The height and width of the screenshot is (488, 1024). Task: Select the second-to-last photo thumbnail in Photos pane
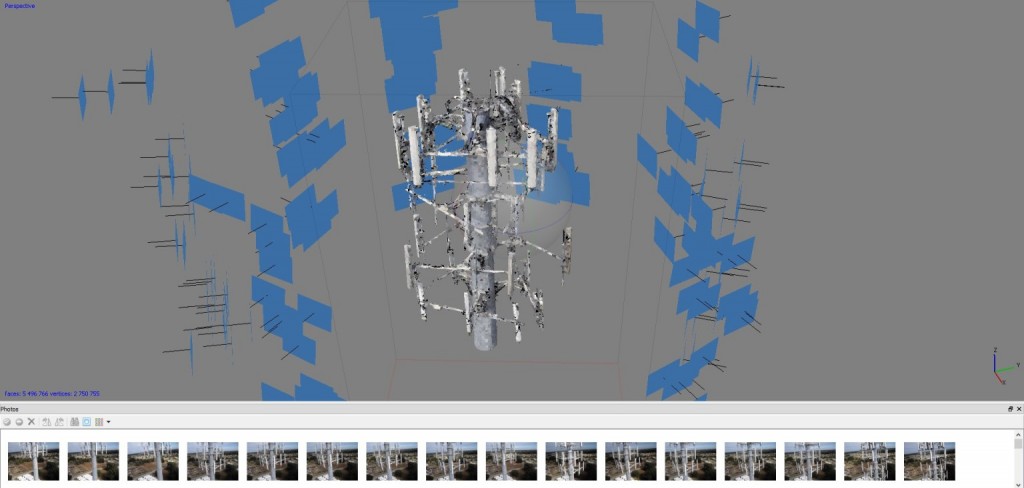click(x=870, y=461)
